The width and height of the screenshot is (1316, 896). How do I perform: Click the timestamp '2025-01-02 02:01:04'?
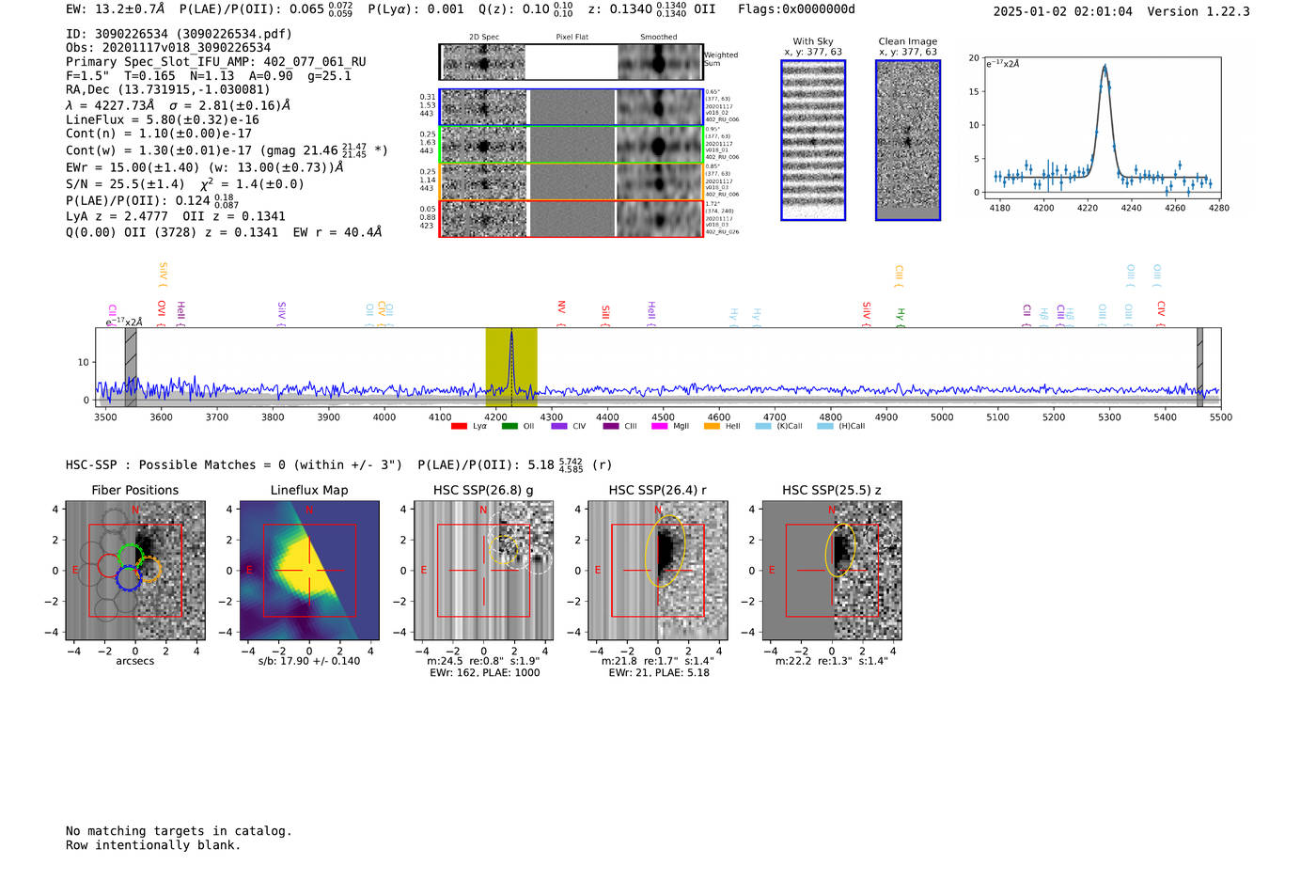tap(1063, 11)
